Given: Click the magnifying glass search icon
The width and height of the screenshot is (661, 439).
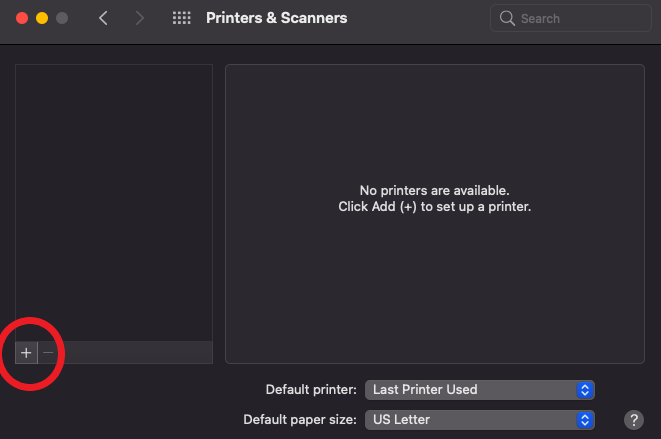Looking at the screenshot, I should 507,18.
